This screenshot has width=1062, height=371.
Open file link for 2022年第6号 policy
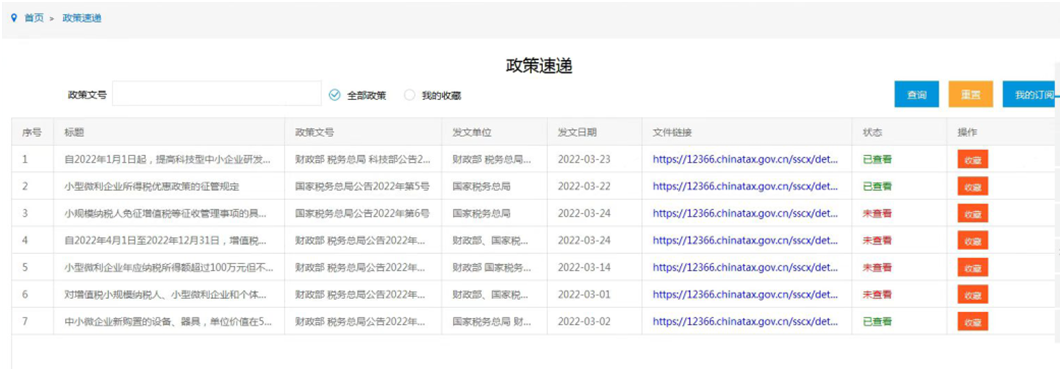tap(746, 213)
